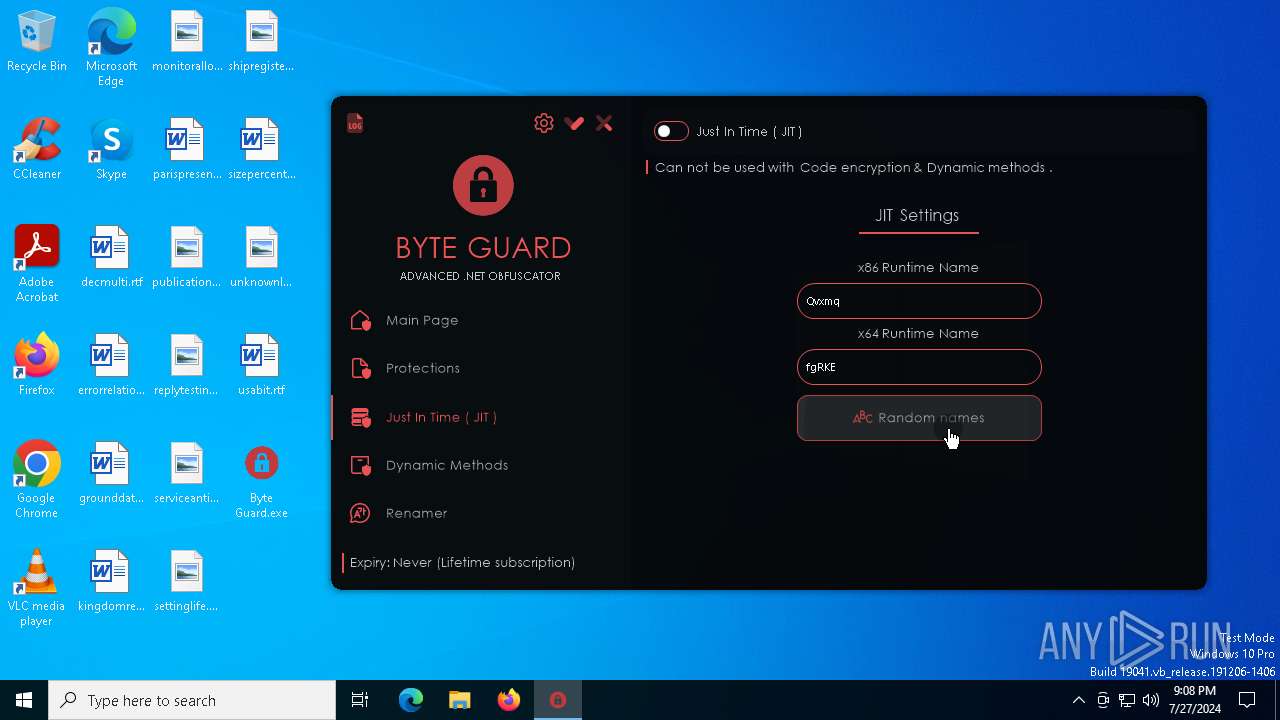Select Just In Time ( JIT ) menu item
1280x720 pixels.
click(441, 417)
